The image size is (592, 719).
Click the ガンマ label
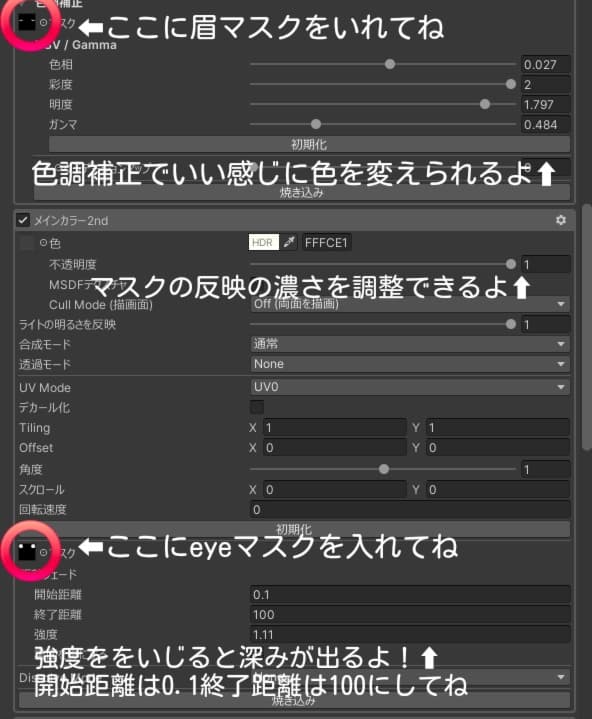[63, 124]
